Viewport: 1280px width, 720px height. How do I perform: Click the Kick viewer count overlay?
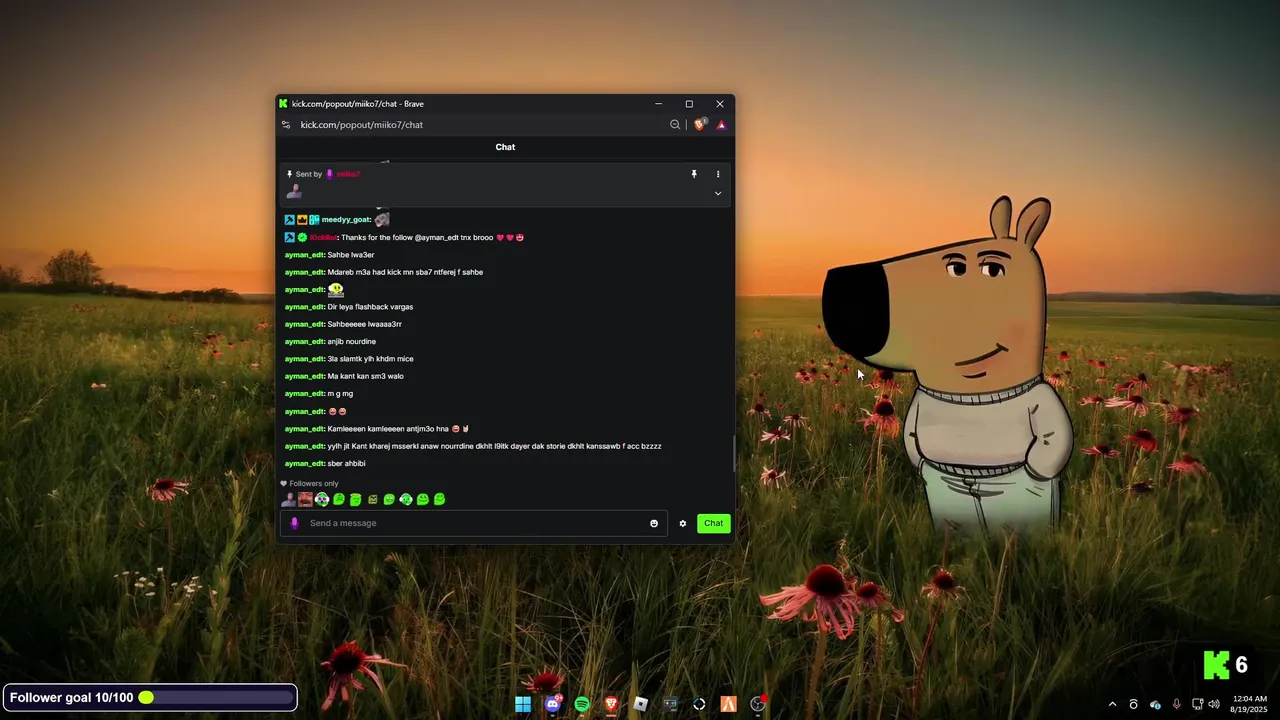tap(1226, 665)
